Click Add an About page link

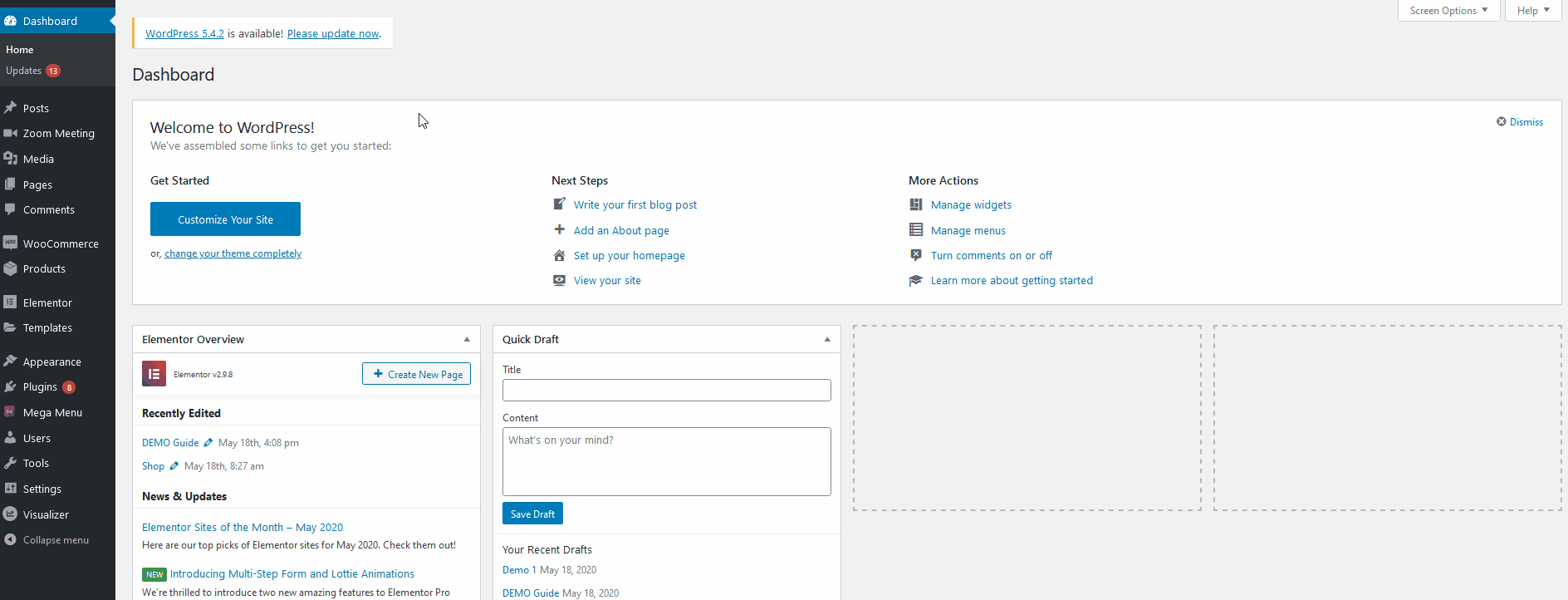621,231
